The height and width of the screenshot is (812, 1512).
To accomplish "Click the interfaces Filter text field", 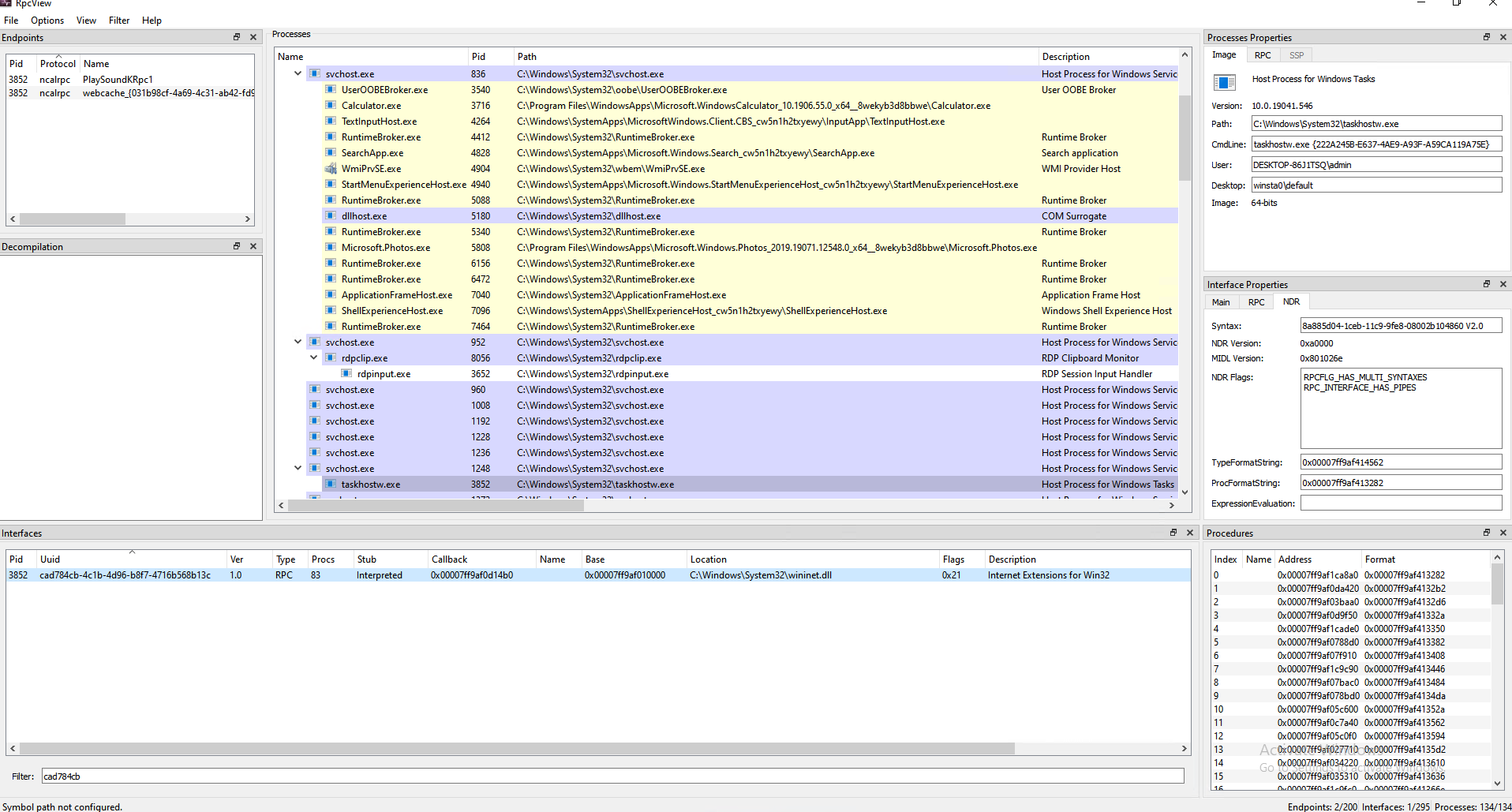I will (612, 776).
